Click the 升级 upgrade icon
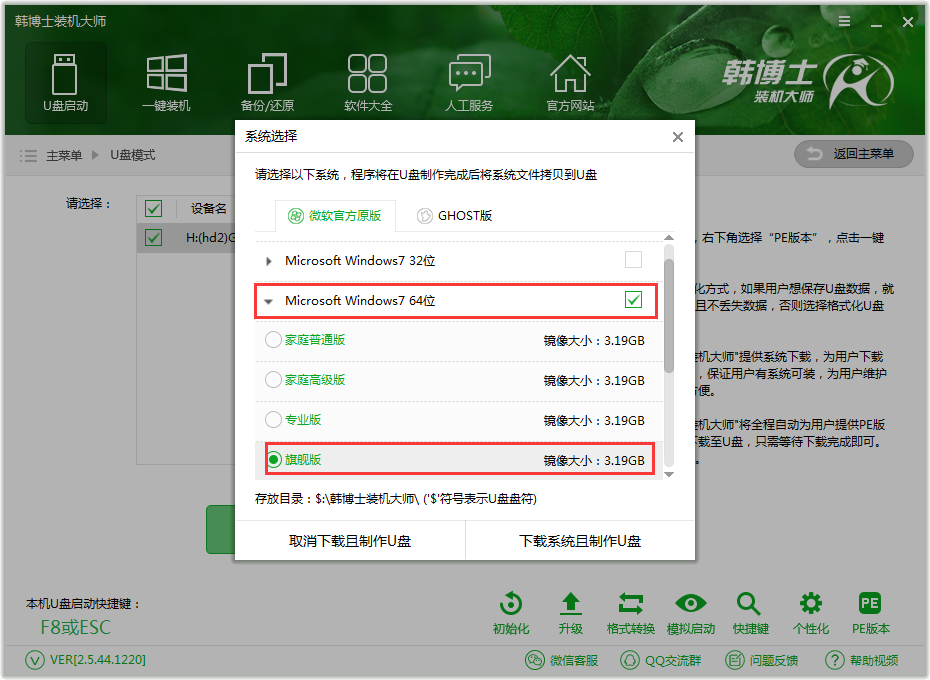The width and height of the screenshot is (930, 680). click(571, 613)
